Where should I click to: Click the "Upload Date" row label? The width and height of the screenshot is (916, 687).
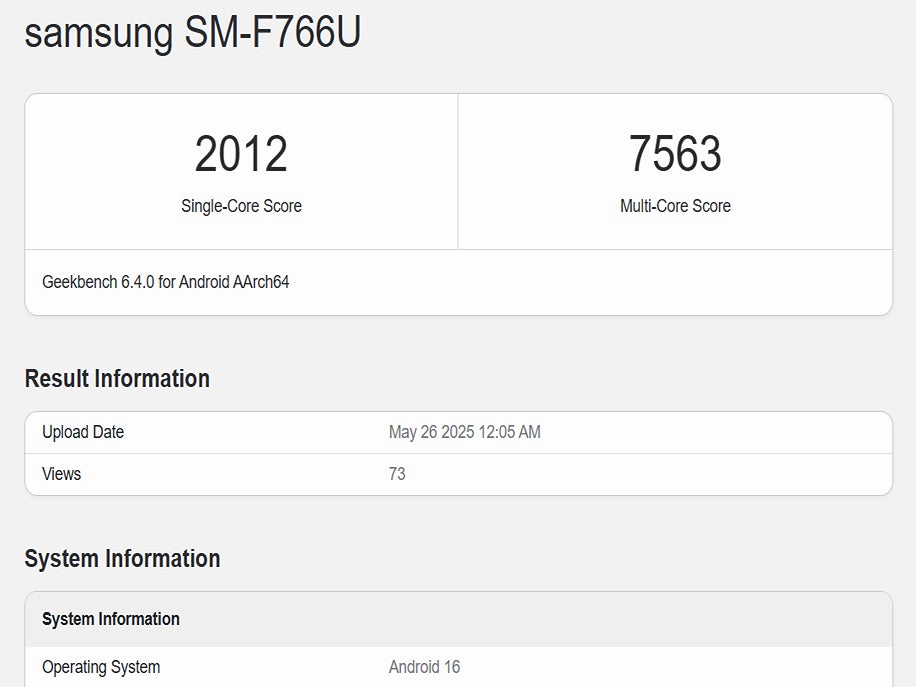pyautogui.click(x=83, y=432)
